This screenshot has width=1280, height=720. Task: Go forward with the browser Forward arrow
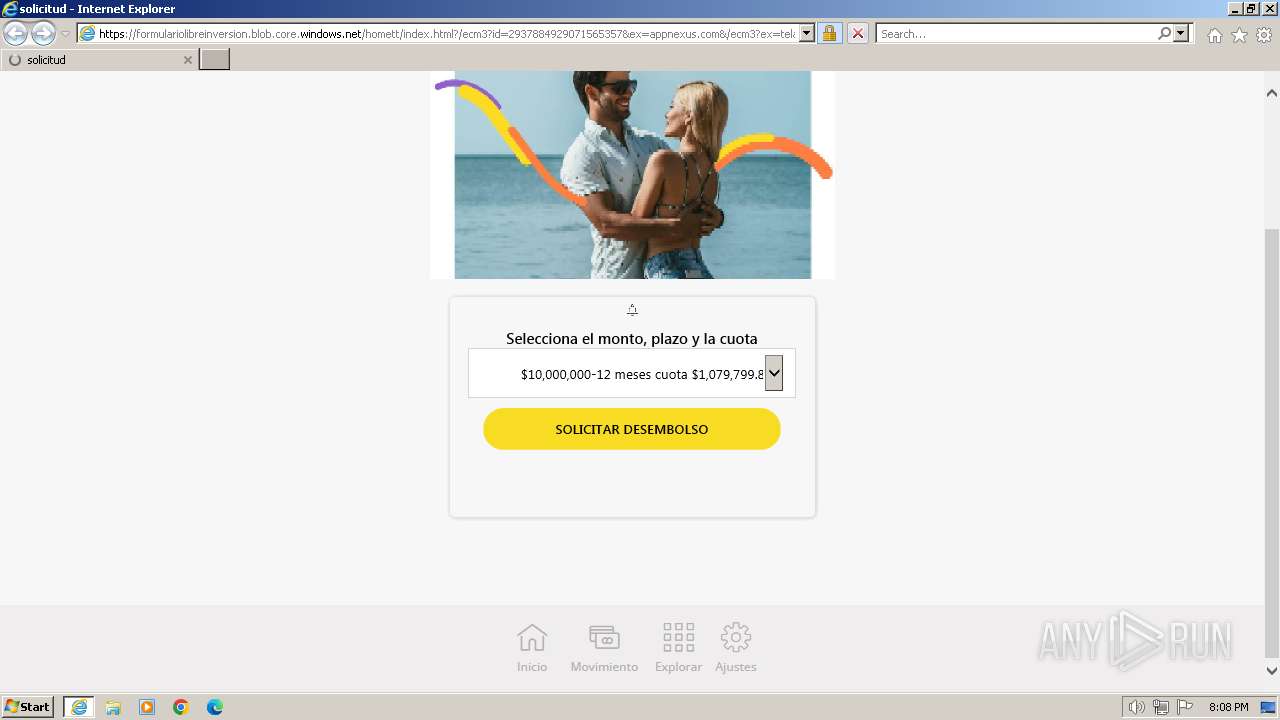43,33
